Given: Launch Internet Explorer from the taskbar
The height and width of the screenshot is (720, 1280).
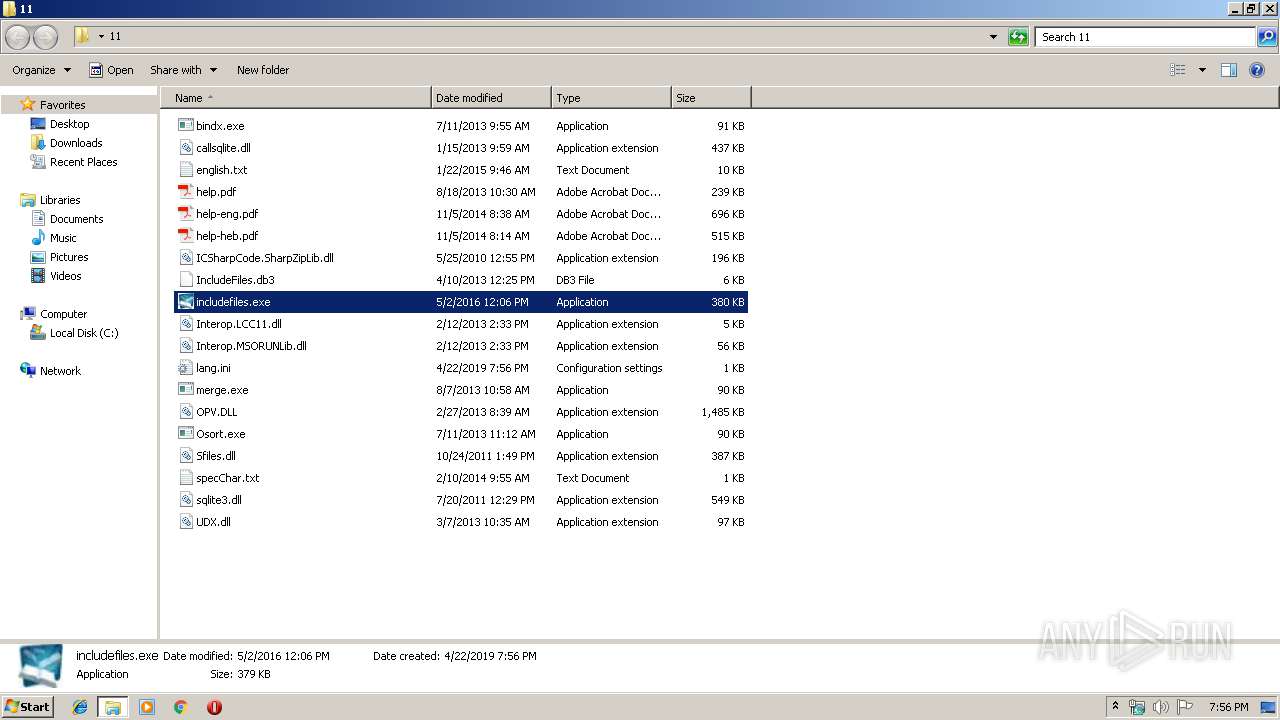Looking at the screenshot, I should pyautogui.click(x=80, y=707).
